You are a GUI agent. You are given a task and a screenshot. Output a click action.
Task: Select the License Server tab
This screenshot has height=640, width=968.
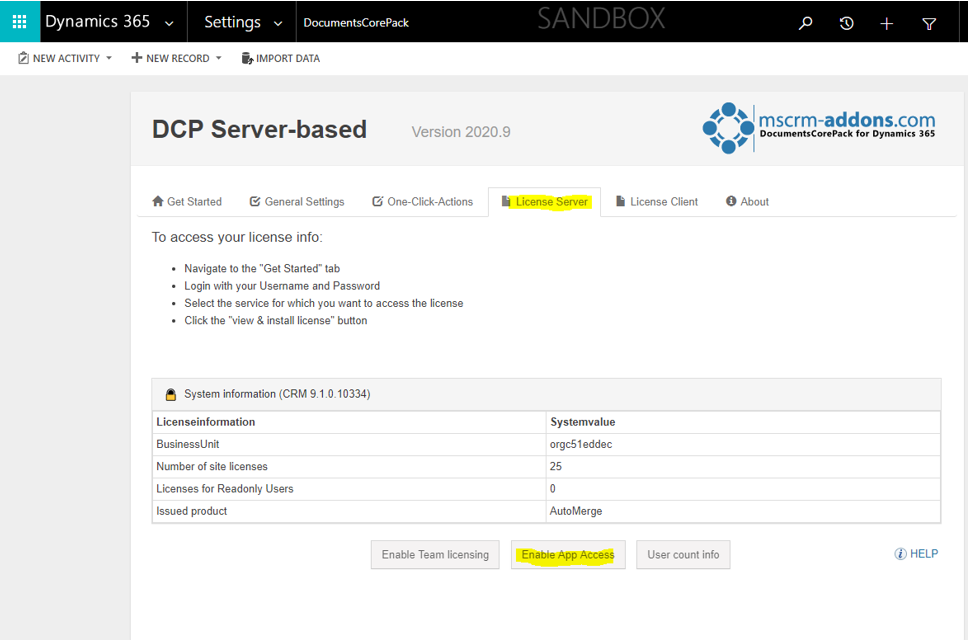pos(544,202)
